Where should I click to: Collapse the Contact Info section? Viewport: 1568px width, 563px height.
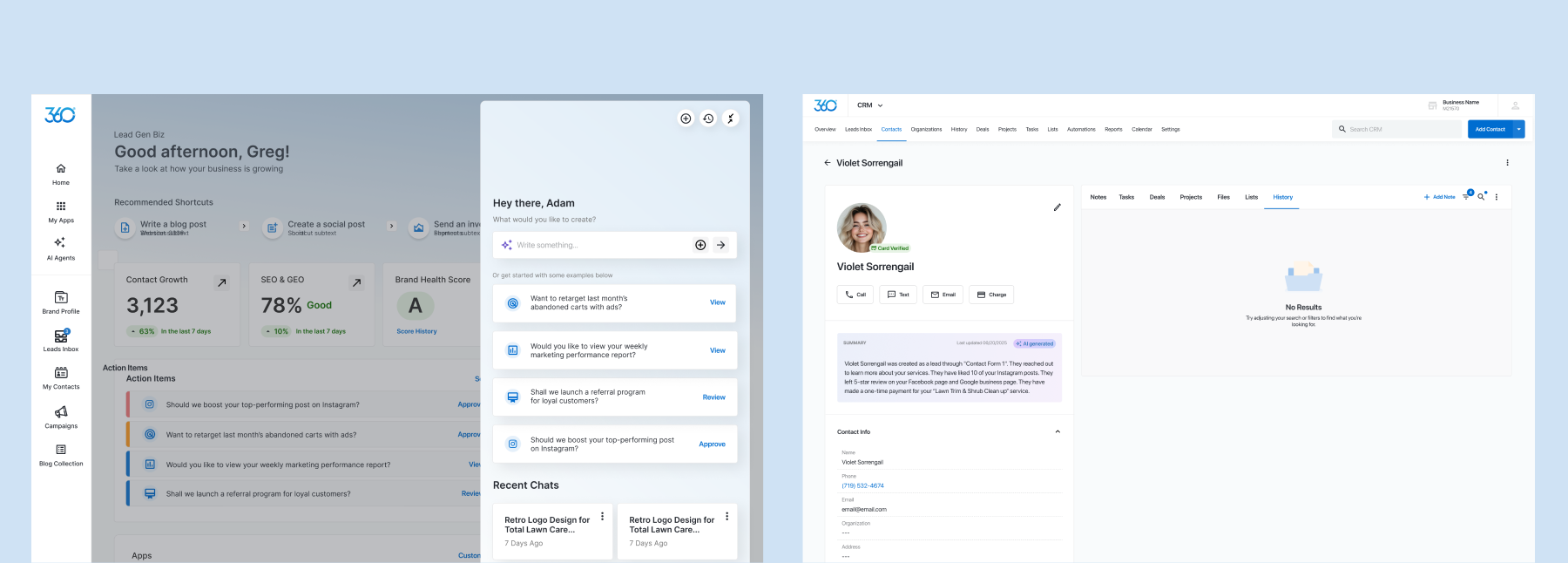[x=1058, y=431]
